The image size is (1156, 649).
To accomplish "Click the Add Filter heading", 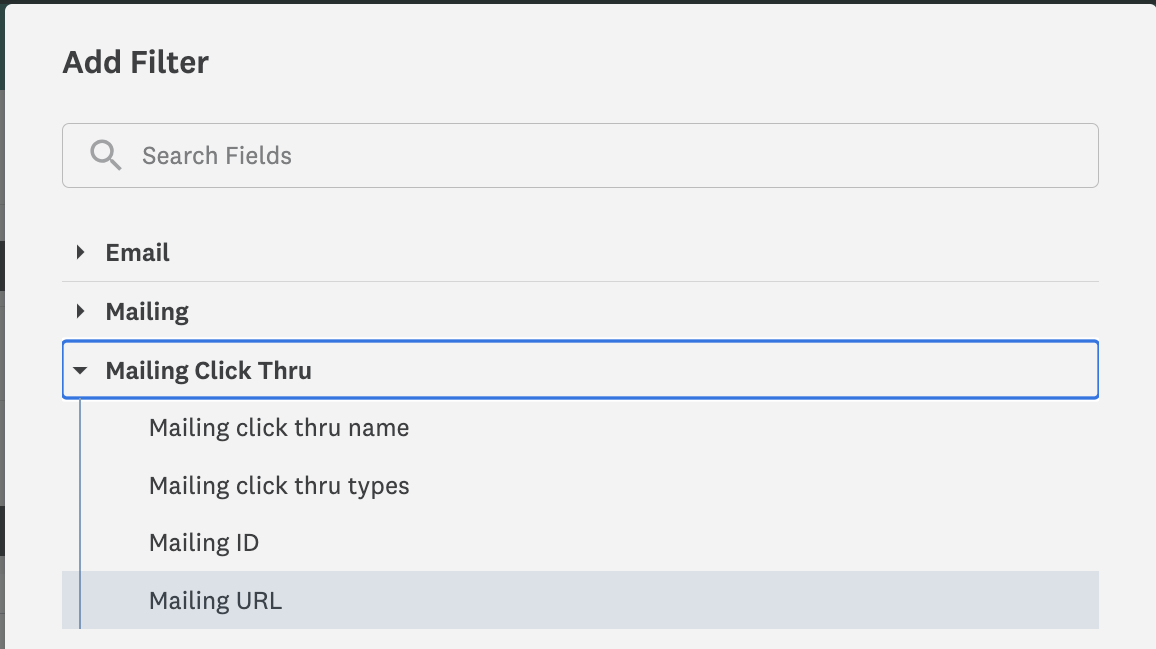I will 135,62.
